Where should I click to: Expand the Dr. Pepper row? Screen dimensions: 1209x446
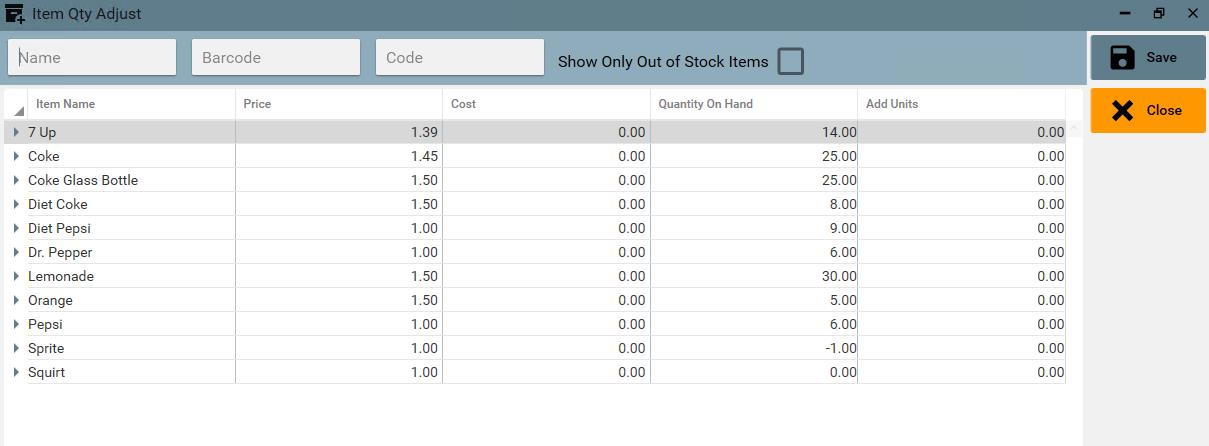click(16, 252)
